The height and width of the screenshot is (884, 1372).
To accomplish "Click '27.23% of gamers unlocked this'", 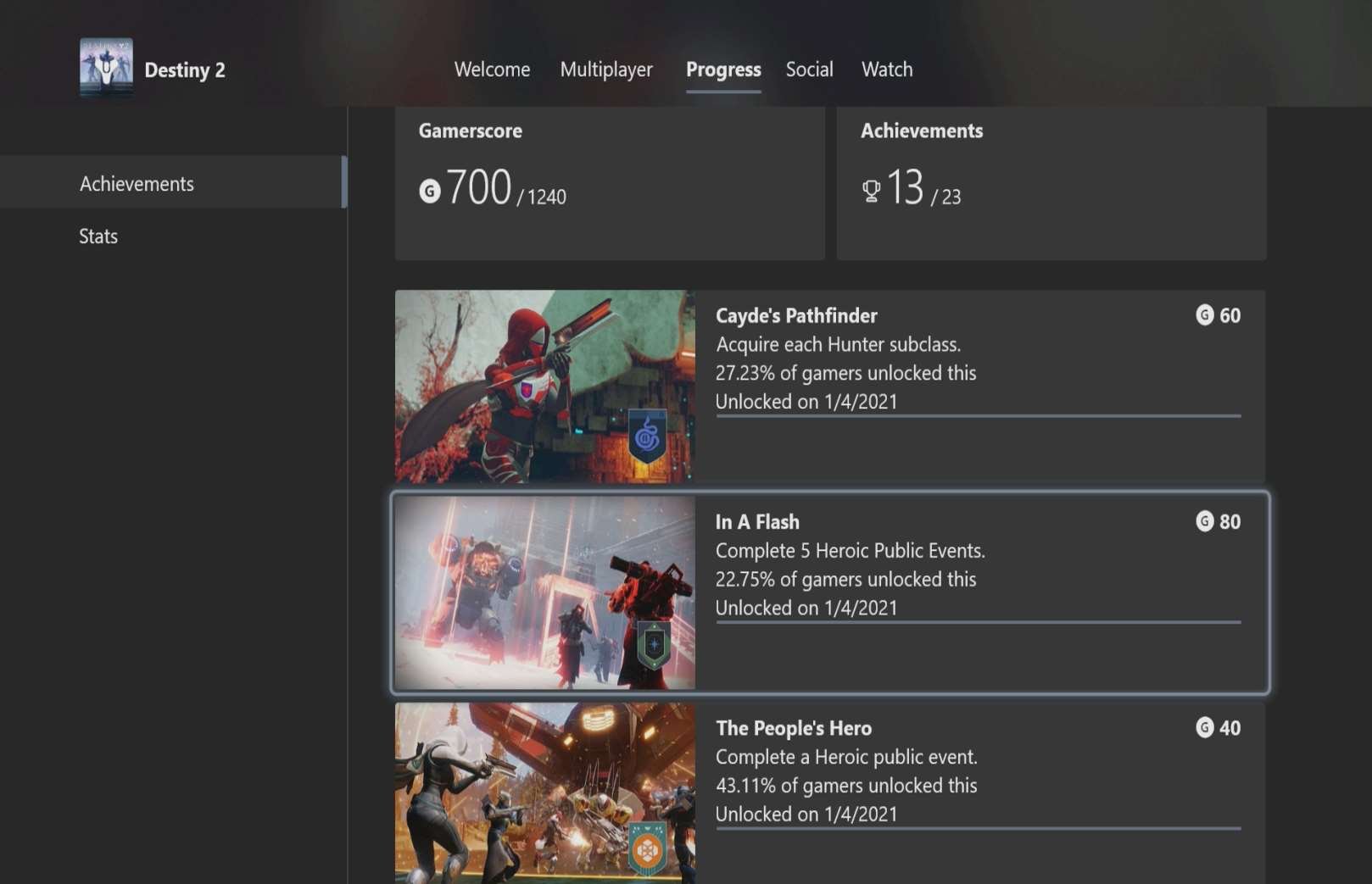I will point(845,373).
